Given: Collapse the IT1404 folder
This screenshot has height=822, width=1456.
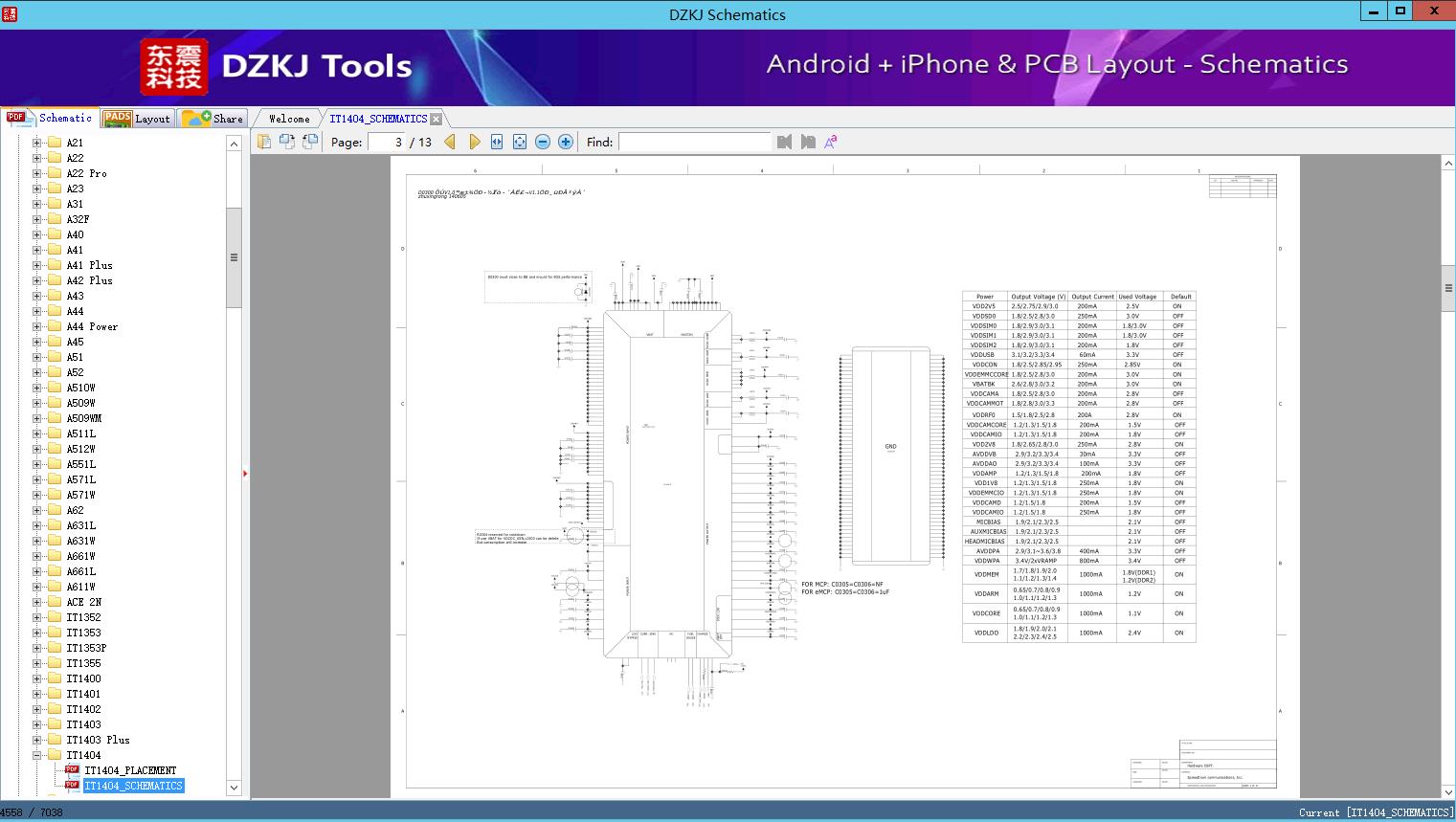Looking at the screenshot, I should click(37, 755).
